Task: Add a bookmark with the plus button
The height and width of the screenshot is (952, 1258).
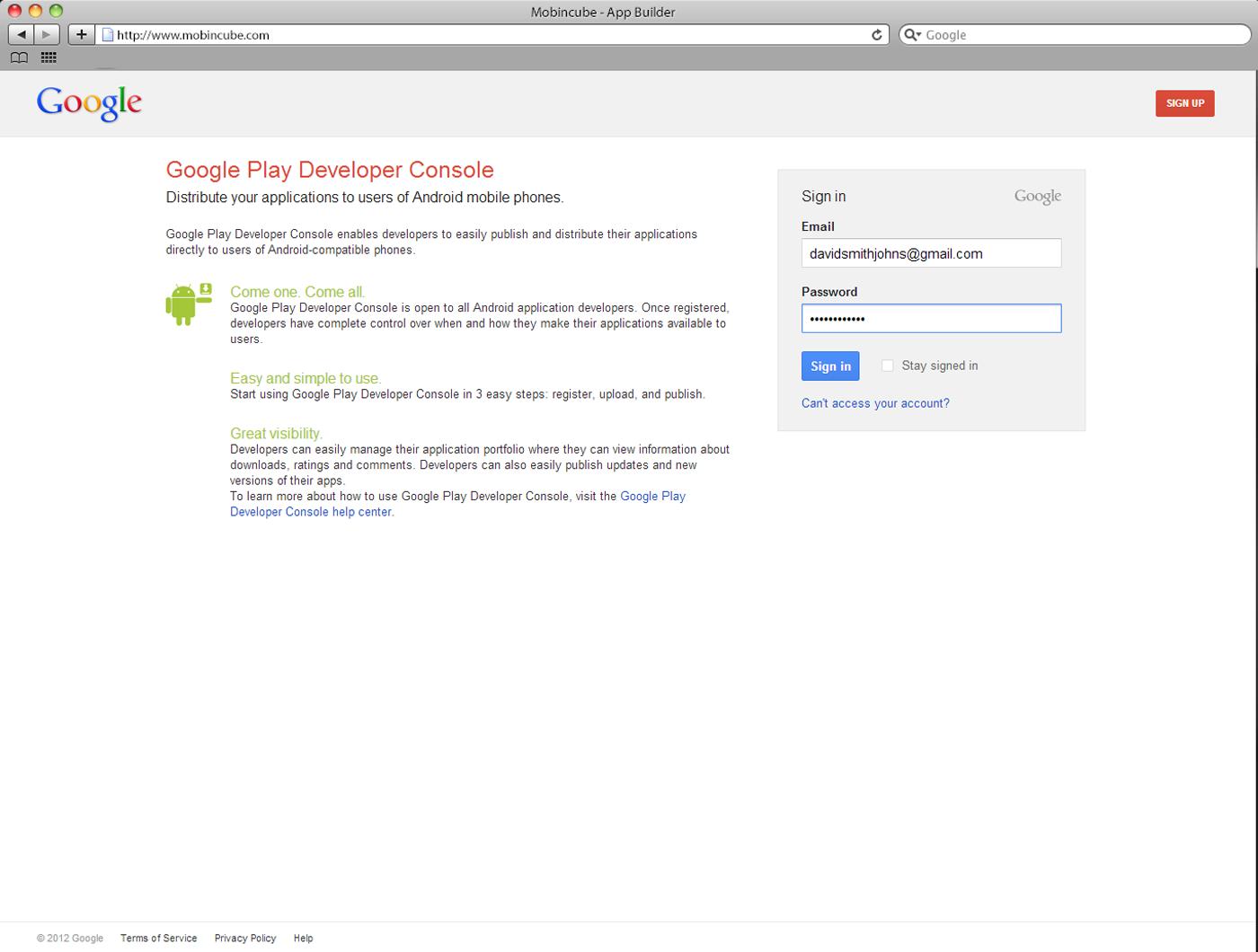Action: pos(81,34)
